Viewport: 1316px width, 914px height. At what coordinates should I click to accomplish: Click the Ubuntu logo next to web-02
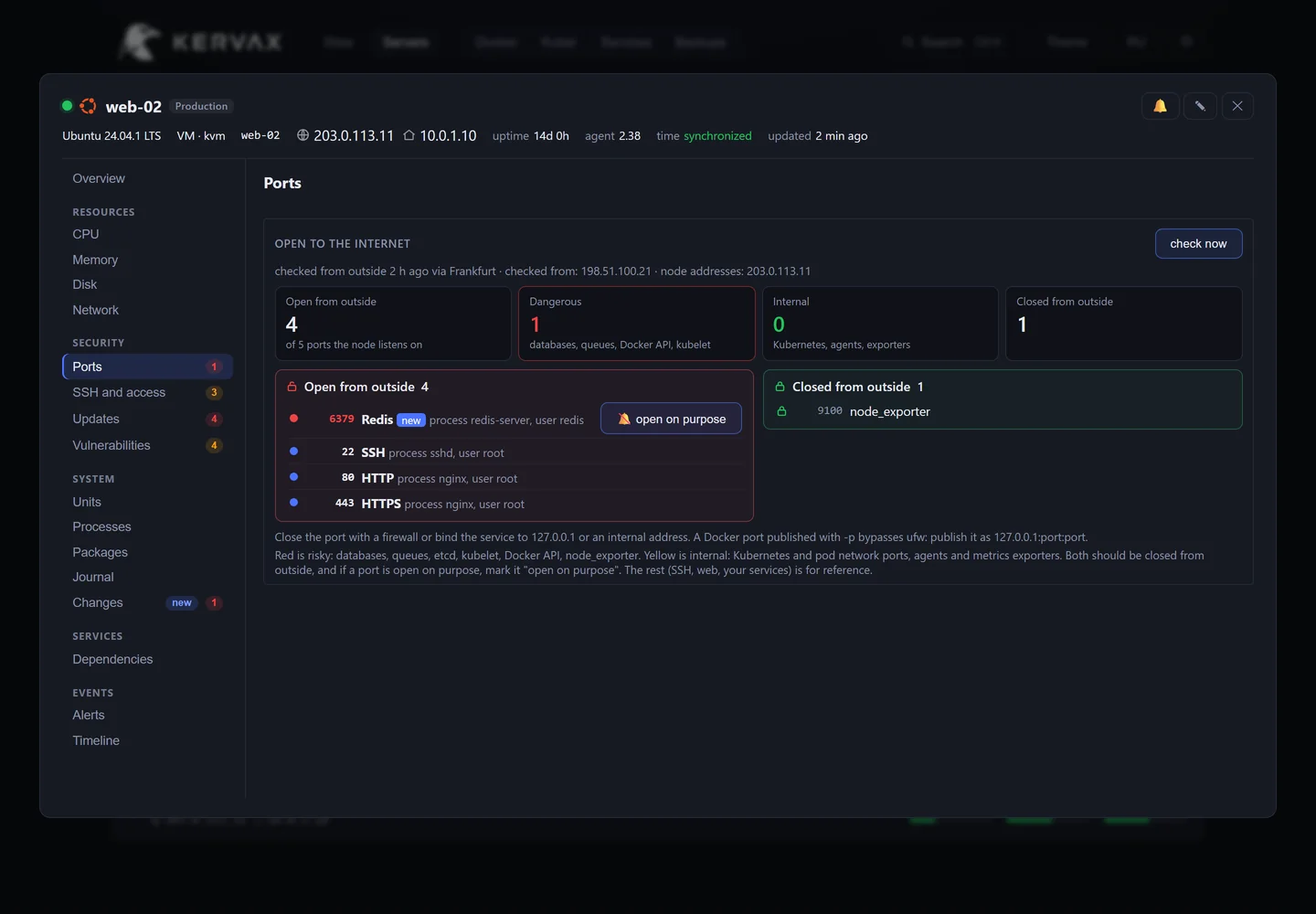click(88, 106)
